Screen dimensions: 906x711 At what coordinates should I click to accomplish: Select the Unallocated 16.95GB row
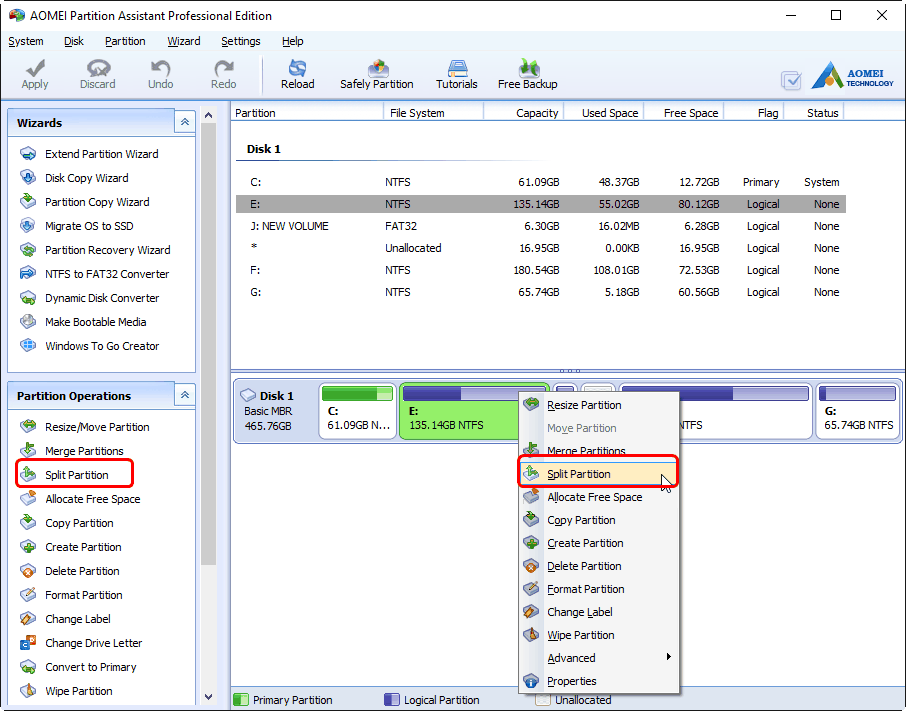[x=541, y=248]
